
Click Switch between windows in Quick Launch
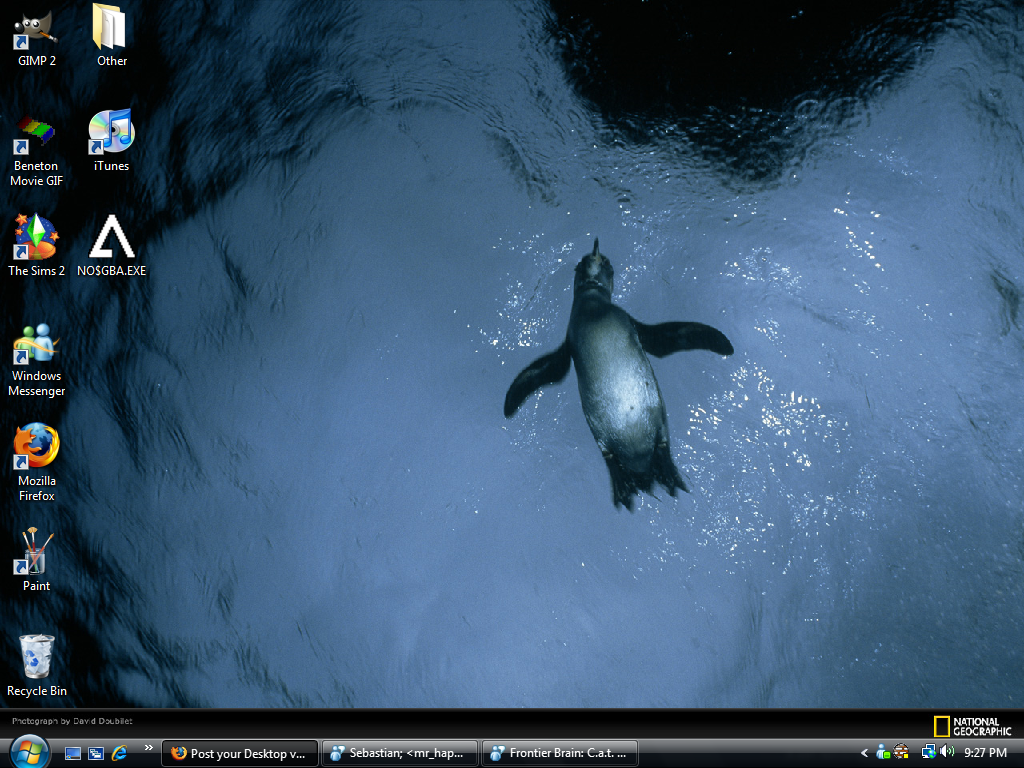pyautogui.click(x=96, y=753)
